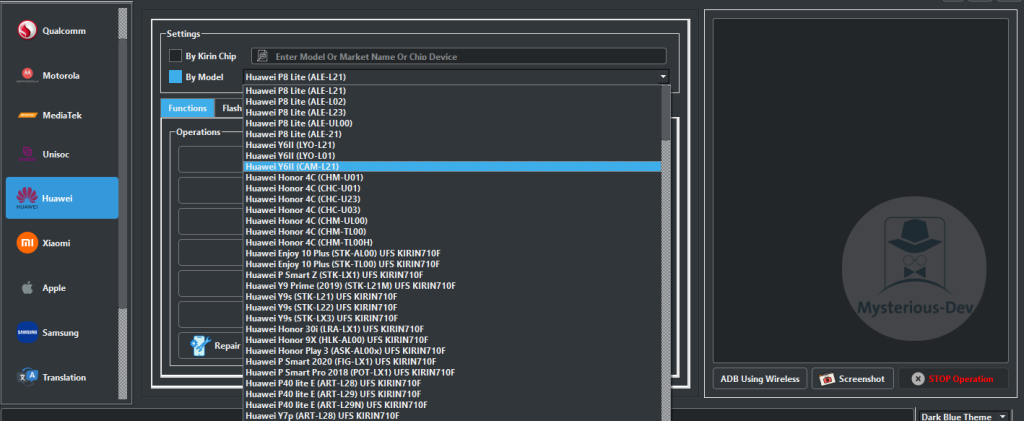
Task: Select Huawei Honor 4C (CHM-TL00)
Action: 451,231
